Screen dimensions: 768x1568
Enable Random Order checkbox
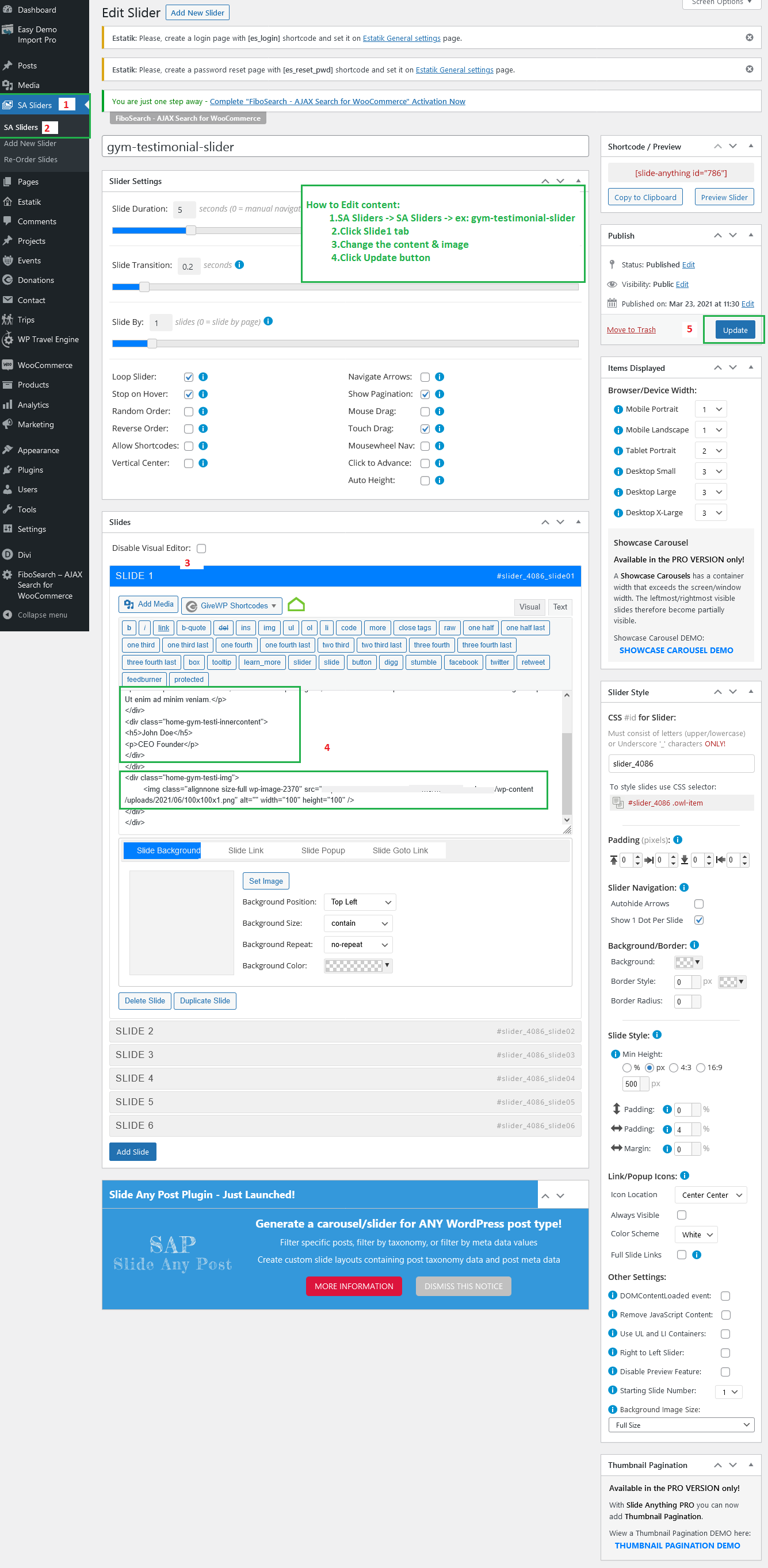pos(189,412)
